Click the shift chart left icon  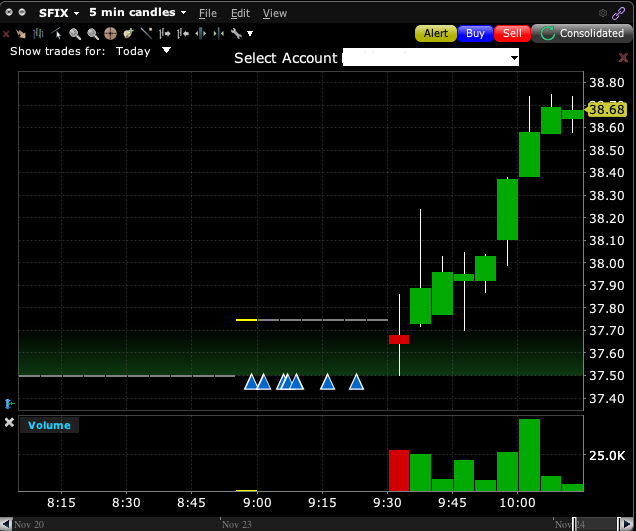coord(183,33)
